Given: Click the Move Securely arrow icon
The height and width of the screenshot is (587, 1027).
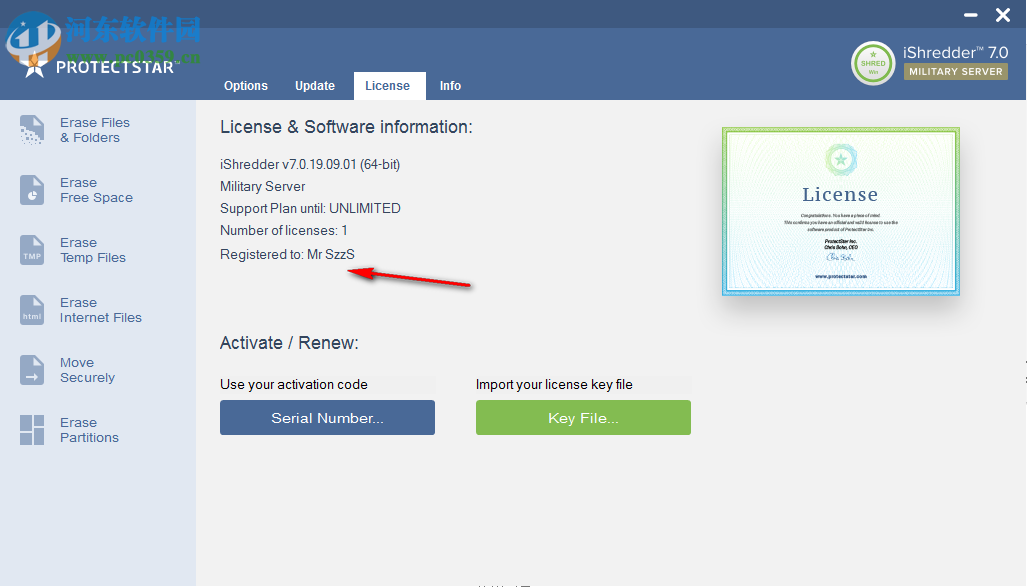Looking at the screenshot, I should coord(32,370).
